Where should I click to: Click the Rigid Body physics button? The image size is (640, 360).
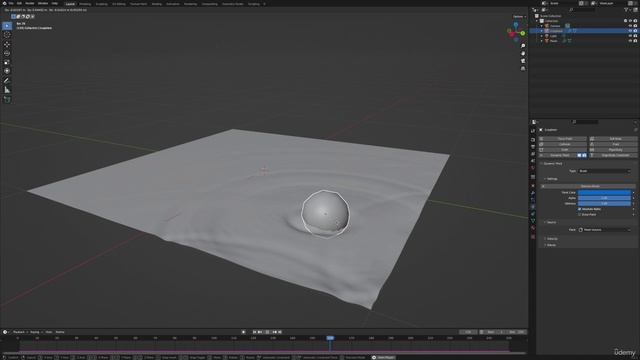click(613, 150)
